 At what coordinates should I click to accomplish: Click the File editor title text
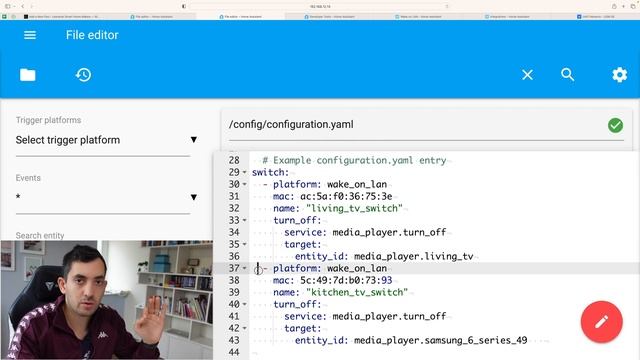pos(92,35)
